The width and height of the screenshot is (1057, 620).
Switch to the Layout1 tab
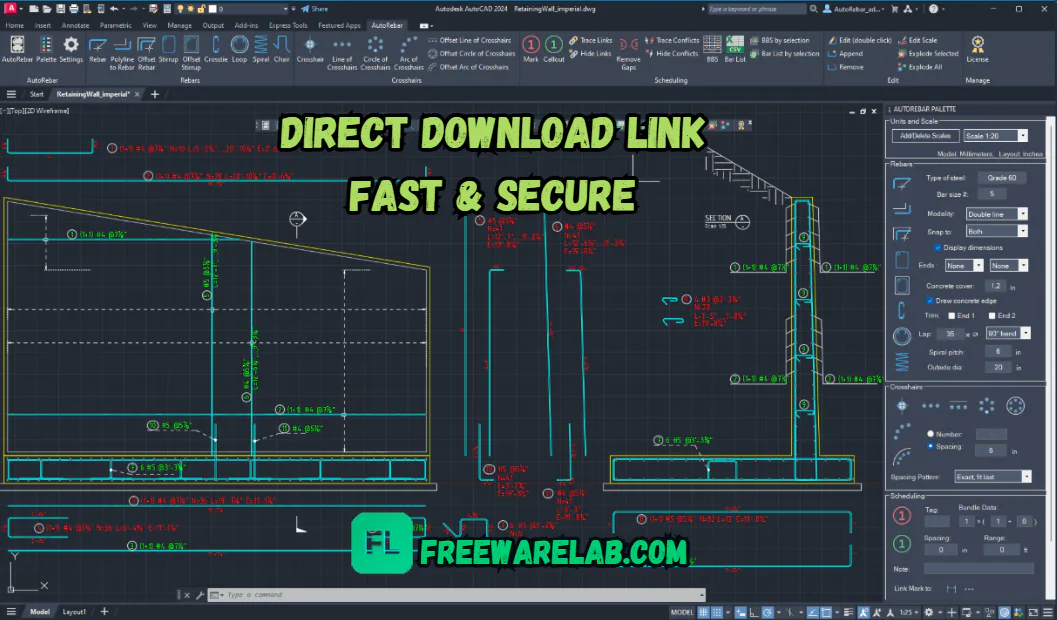74,612
